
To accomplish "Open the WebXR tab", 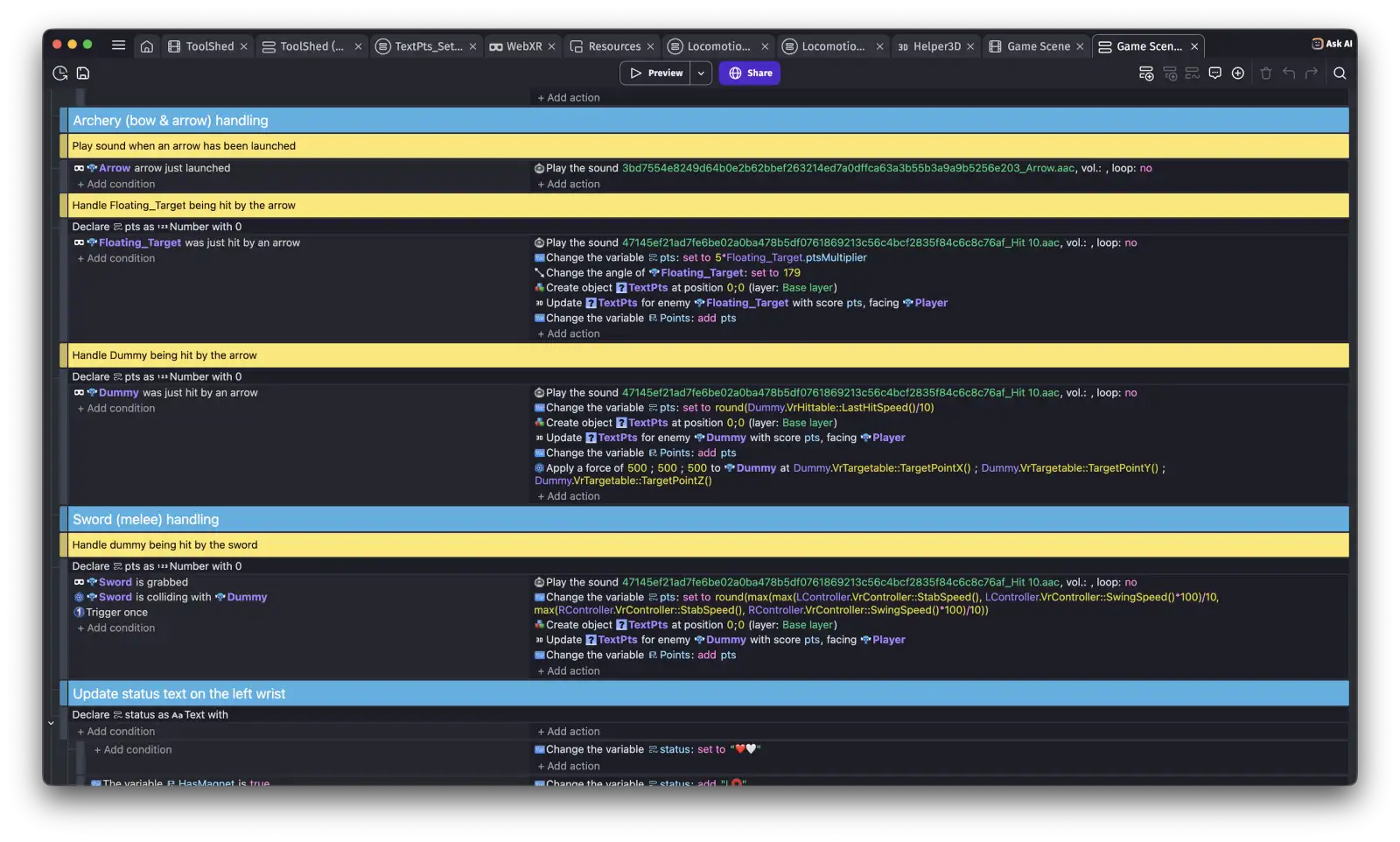I will point(522,46).
